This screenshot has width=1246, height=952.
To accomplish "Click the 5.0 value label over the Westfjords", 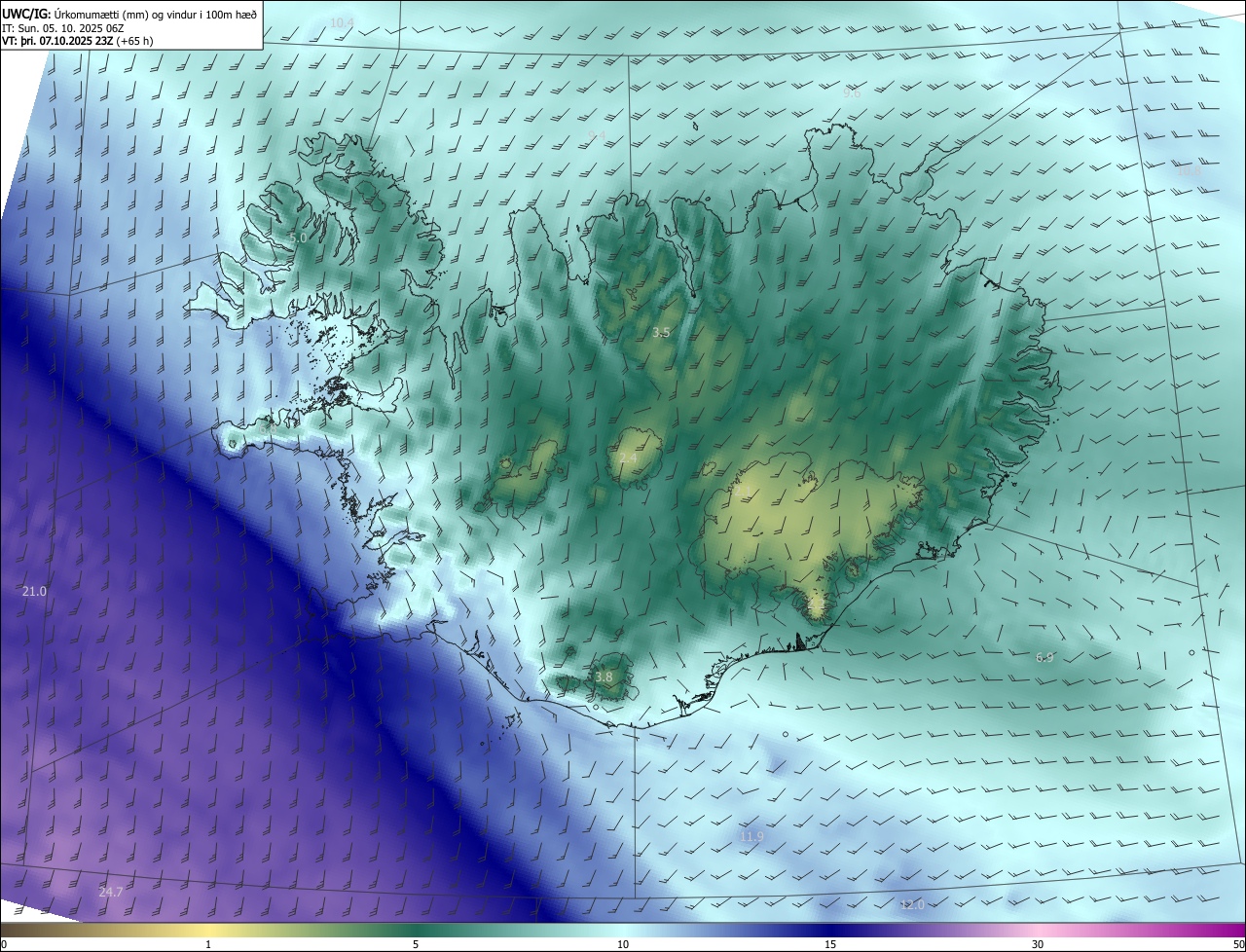I will pyautogui.click(x=298, y=238).
